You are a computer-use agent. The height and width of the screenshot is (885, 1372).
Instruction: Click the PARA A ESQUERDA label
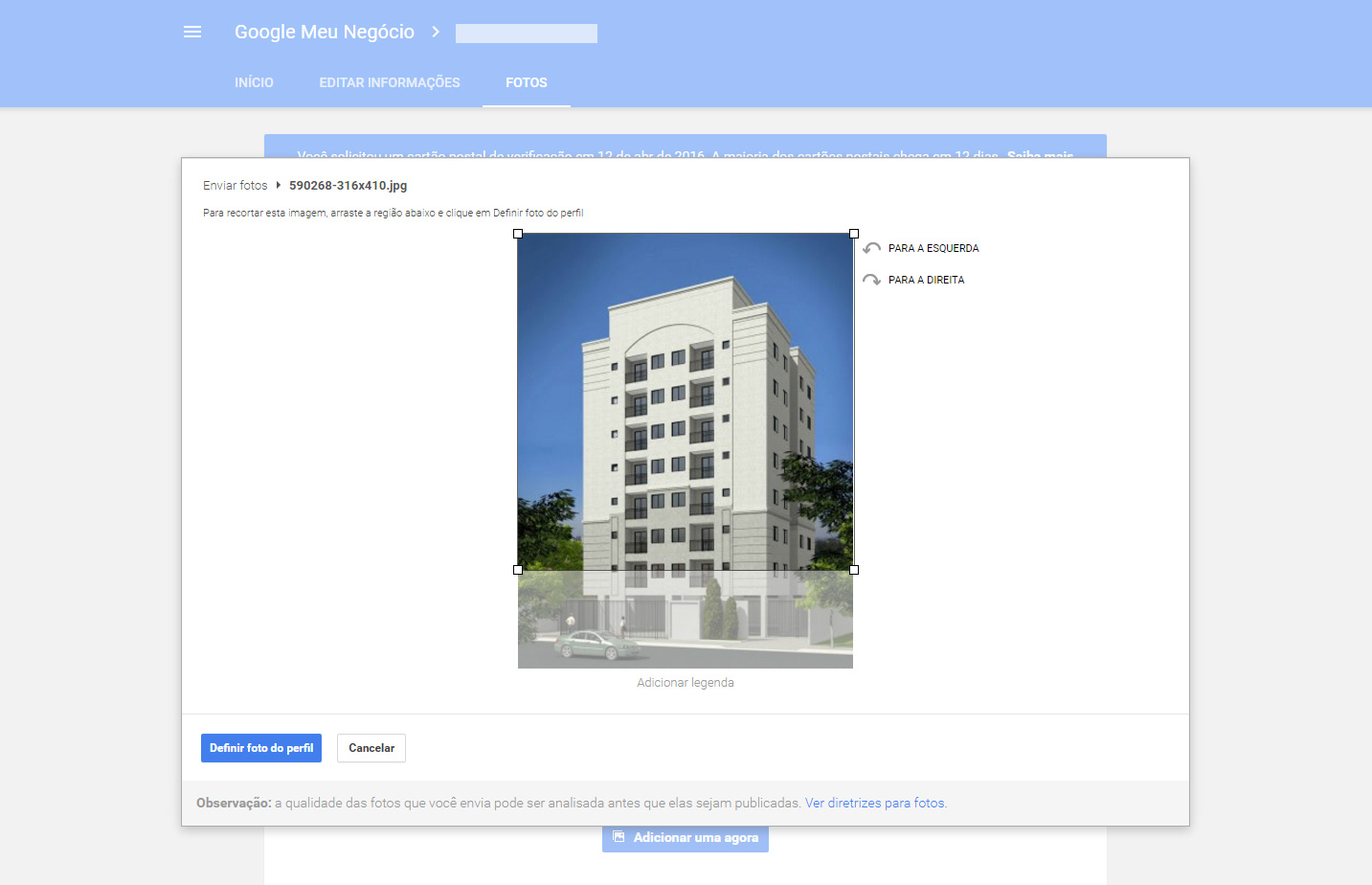click(933, 248)
